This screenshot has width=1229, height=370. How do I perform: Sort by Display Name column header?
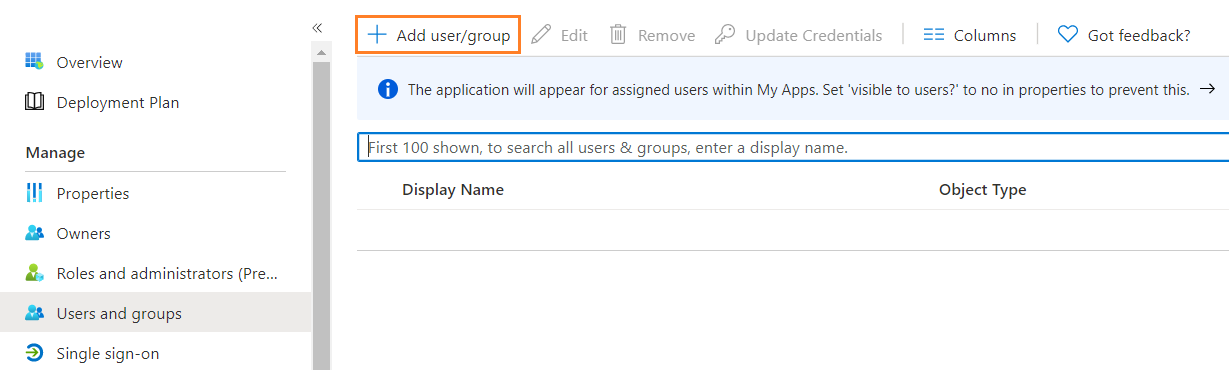click(453, 190)
